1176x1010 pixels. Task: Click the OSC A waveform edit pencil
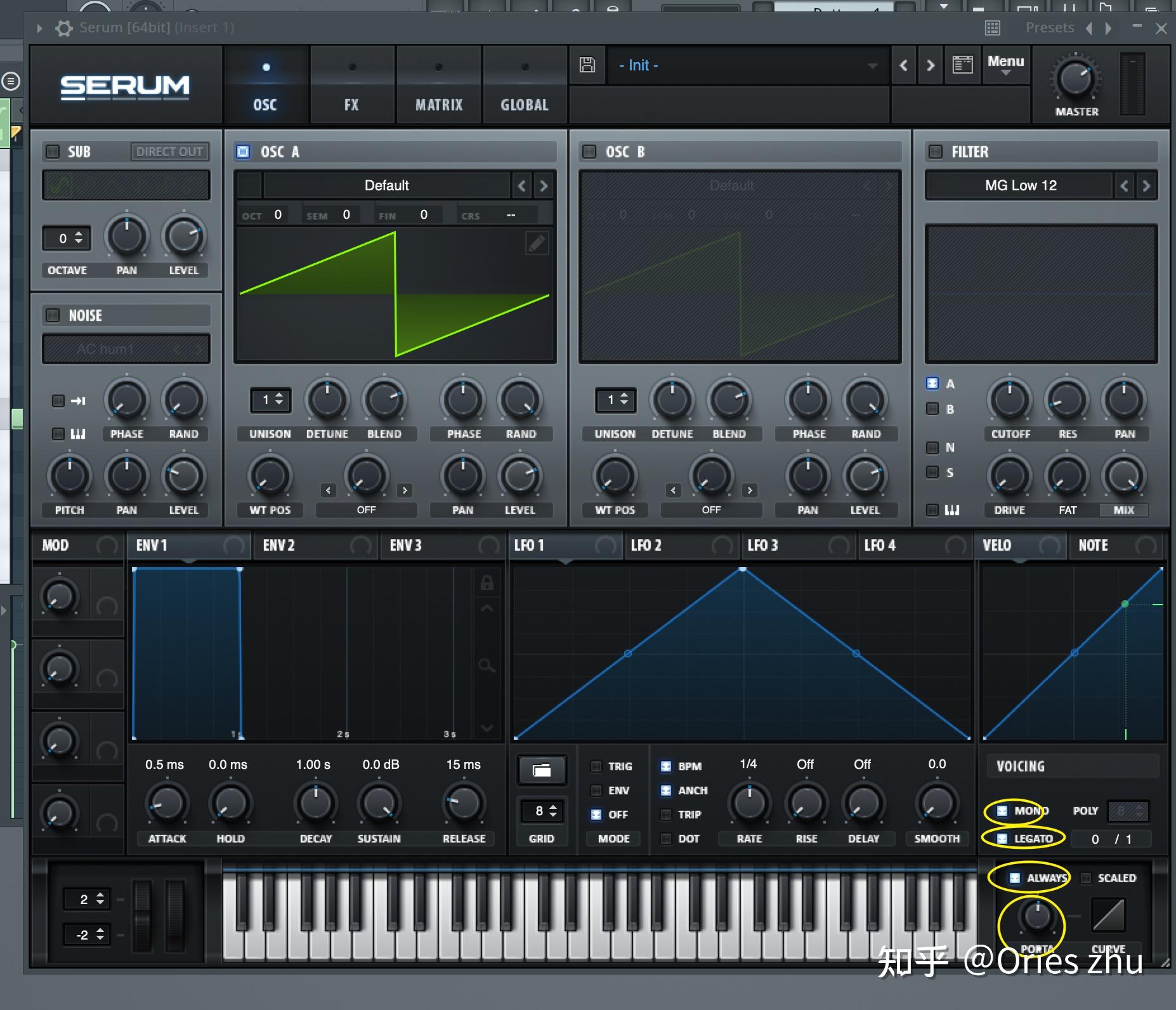pos(537,243)
